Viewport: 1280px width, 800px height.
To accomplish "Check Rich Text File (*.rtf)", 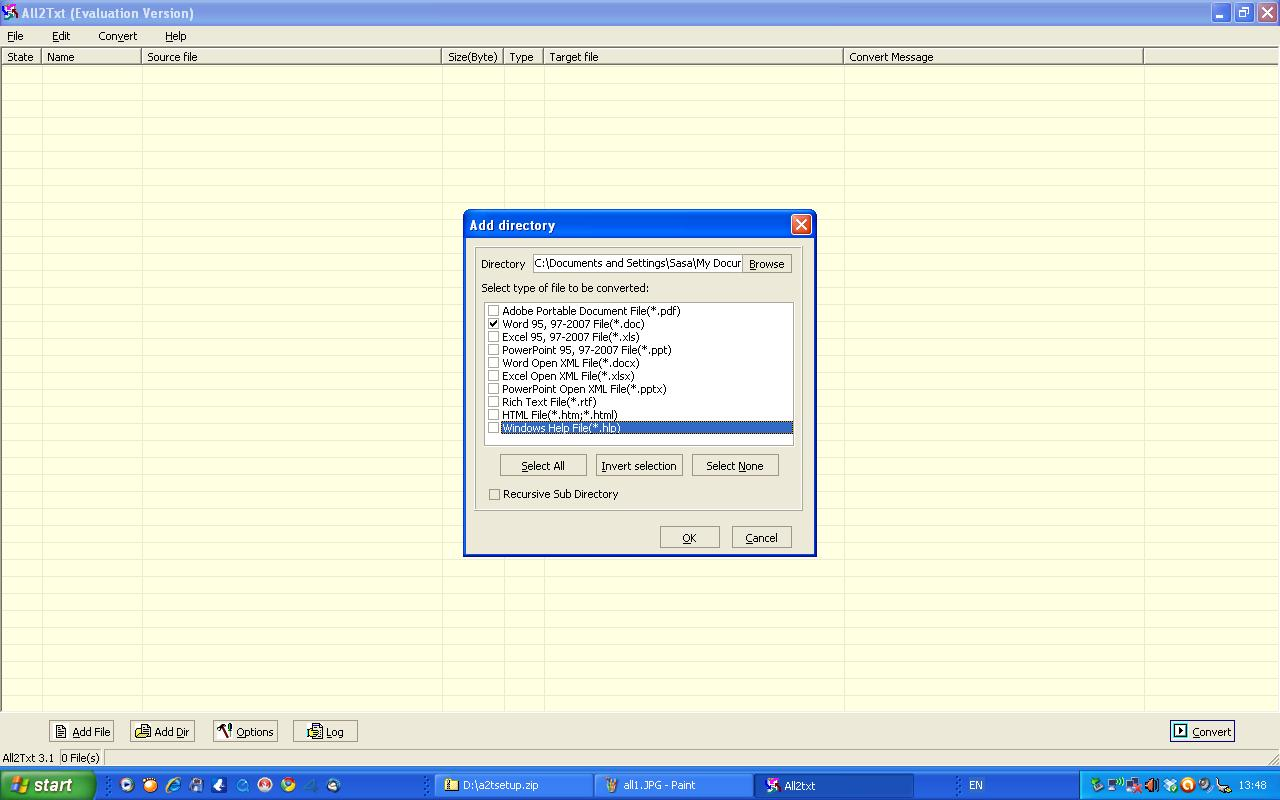I will pyautogui.click(x=493, y=402).
